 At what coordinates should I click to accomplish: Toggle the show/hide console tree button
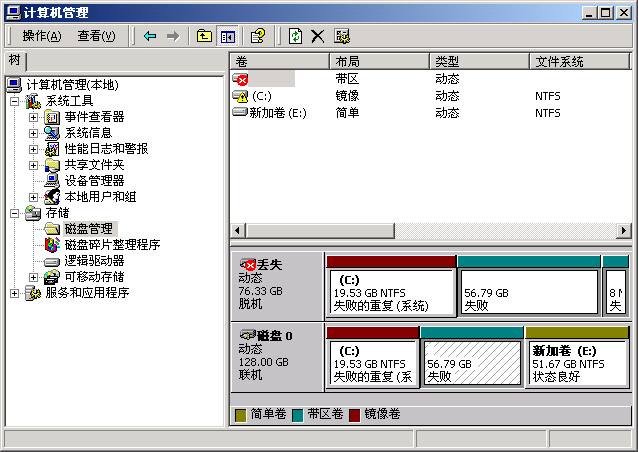point(227,36)
